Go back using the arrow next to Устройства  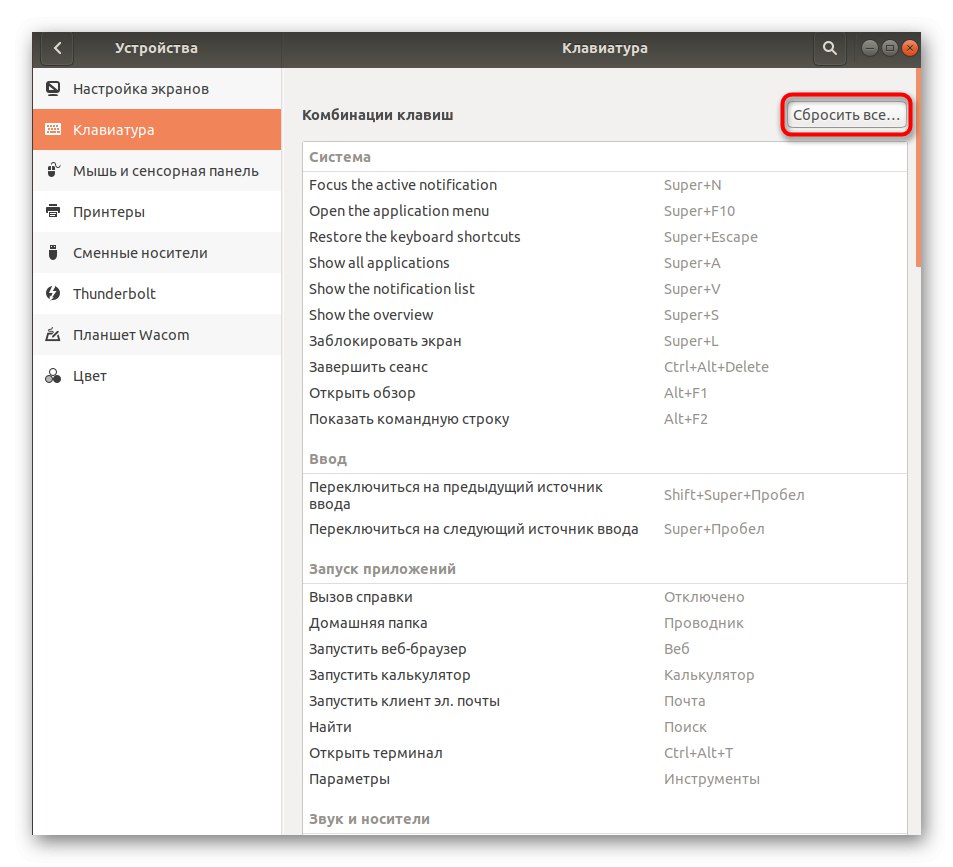[x=56, y=48]
